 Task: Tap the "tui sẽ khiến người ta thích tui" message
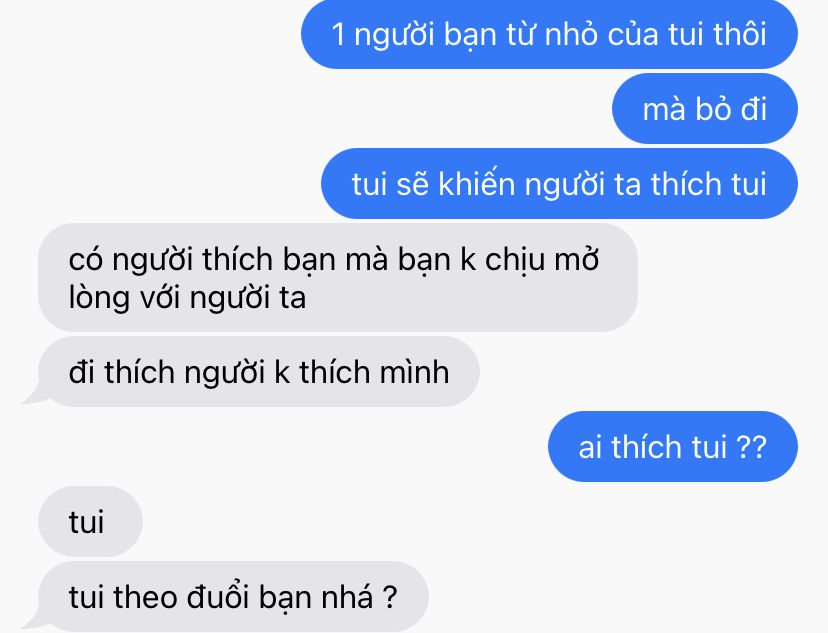pyautogui.click(x=559, y=184)
